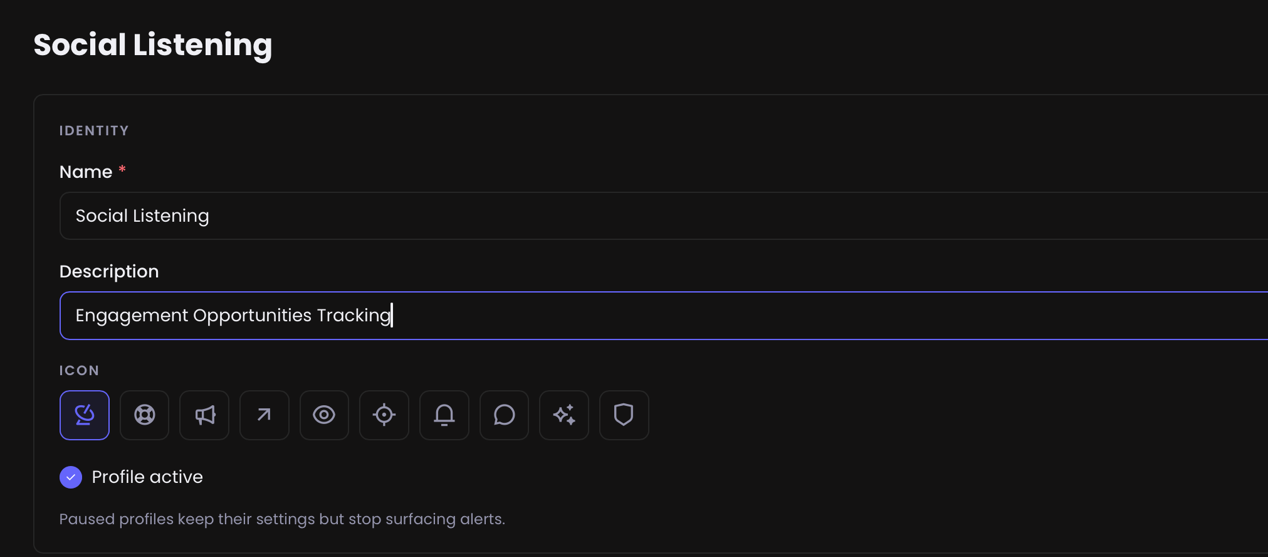Choose the lifebuoy support icon
Screen dimensions: 1268x557
point(144,415)
